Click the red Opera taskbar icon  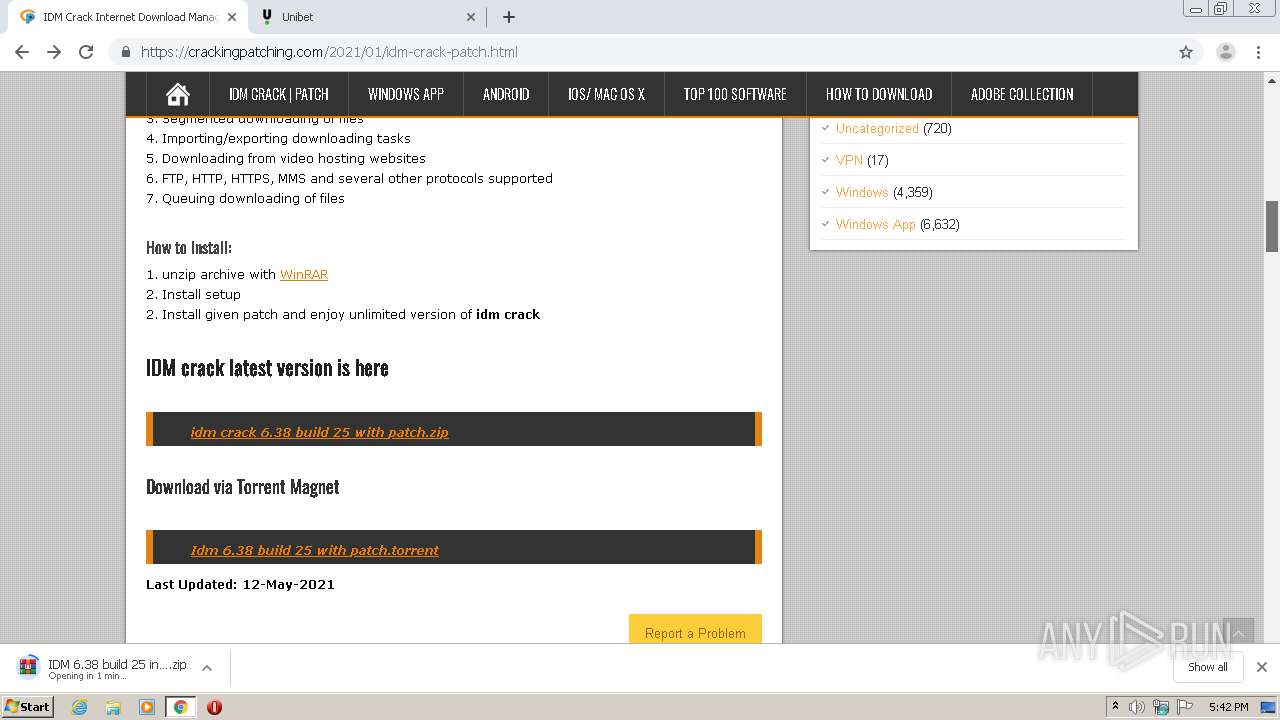(x=214, y=707)
